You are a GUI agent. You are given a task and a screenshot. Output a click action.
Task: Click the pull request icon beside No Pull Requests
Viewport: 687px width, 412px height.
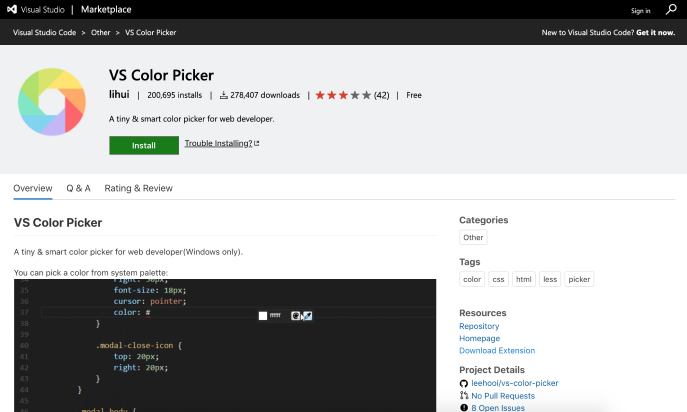464,396
